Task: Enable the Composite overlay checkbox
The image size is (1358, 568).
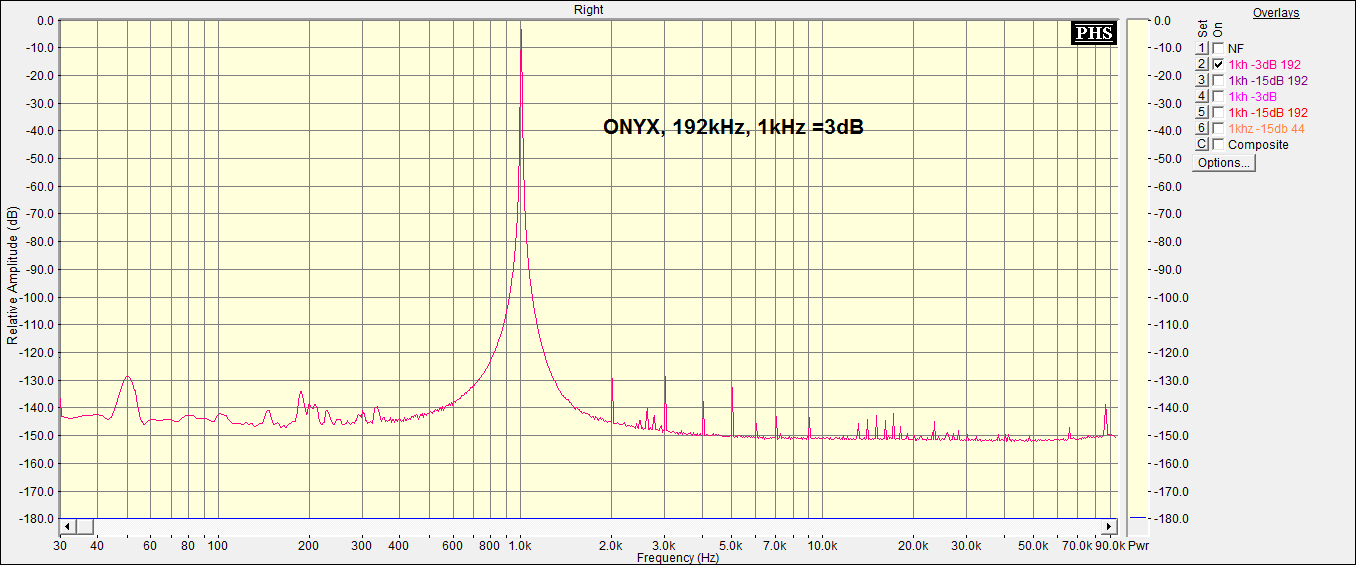Action: 1218,144
